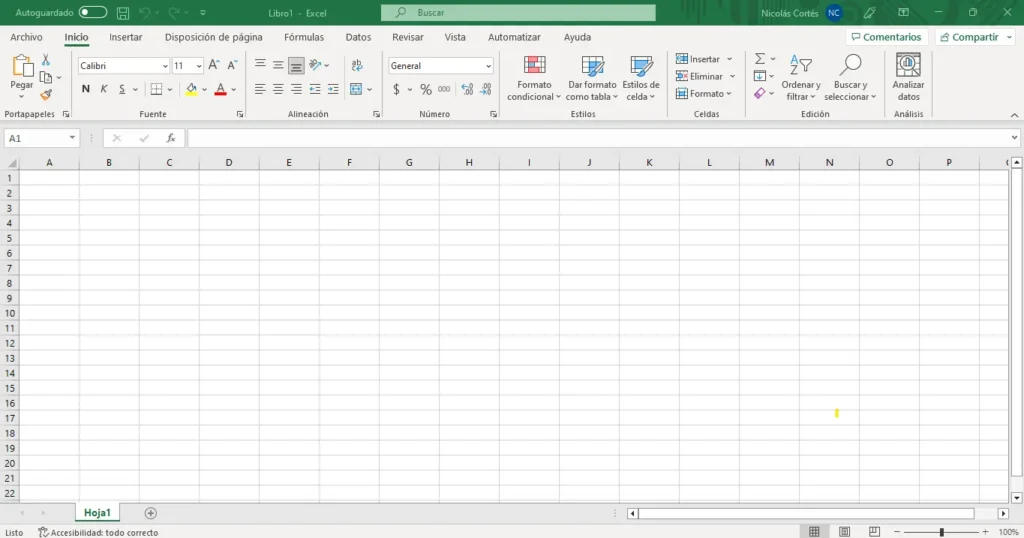Decrease font size with smaller A
The width and height of the screenshot is (1024, 538).
232,65
